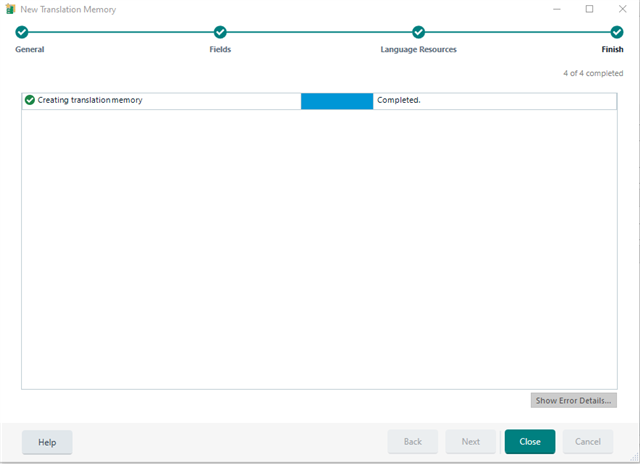This screenshot has width=640, height=464.
Task: Select the Finish step label
Action: [611, 50]
